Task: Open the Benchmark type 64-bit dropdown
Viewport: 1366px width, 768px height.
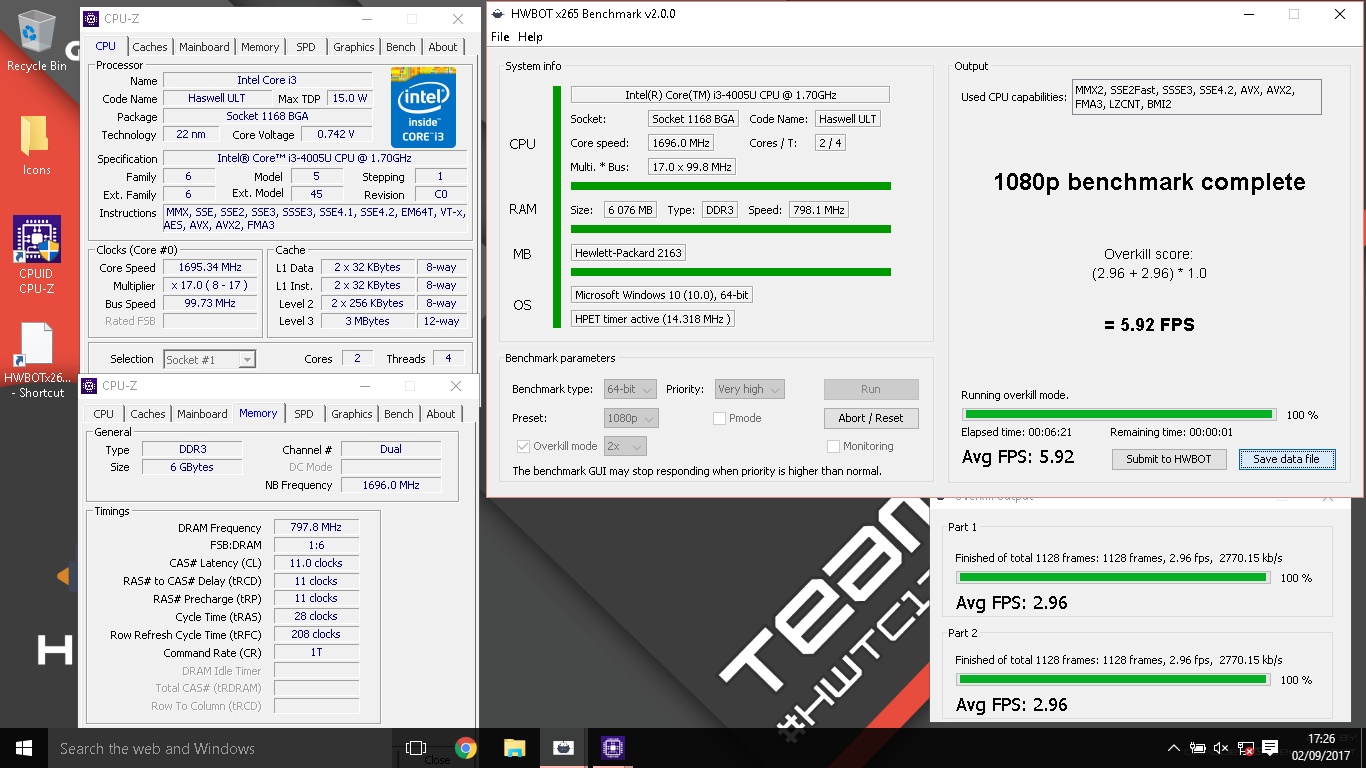Action: point(630,389)
